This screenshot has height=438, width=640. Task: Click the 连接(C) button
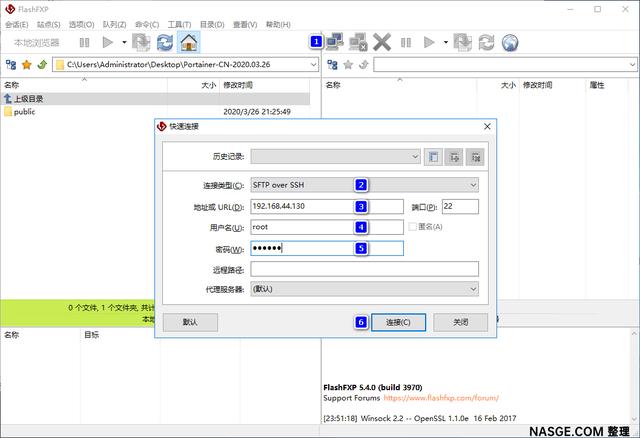coord(398,322)
